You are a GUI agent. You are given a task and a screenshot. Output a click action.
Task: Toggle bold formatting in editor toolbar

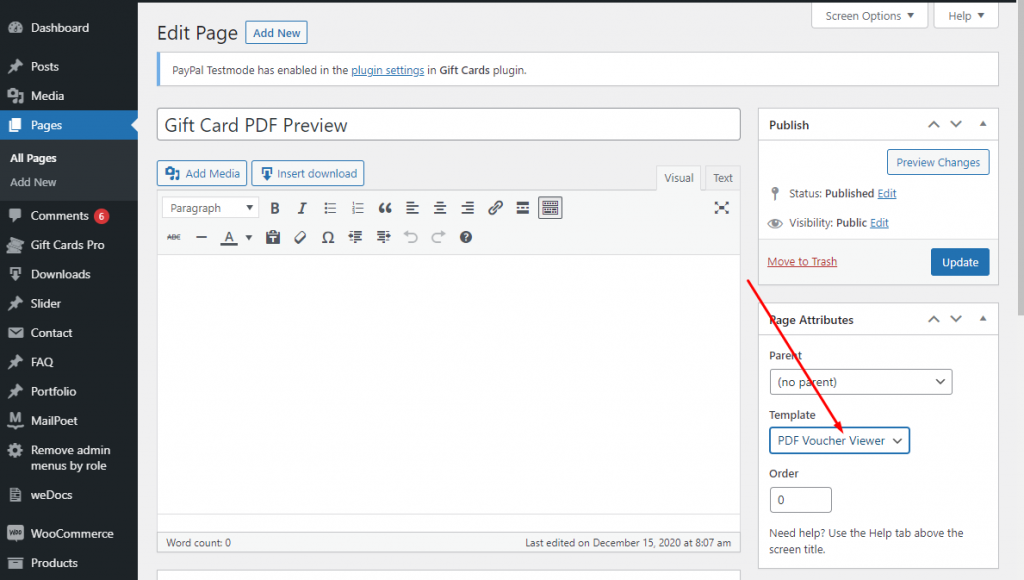pos(275,208)
